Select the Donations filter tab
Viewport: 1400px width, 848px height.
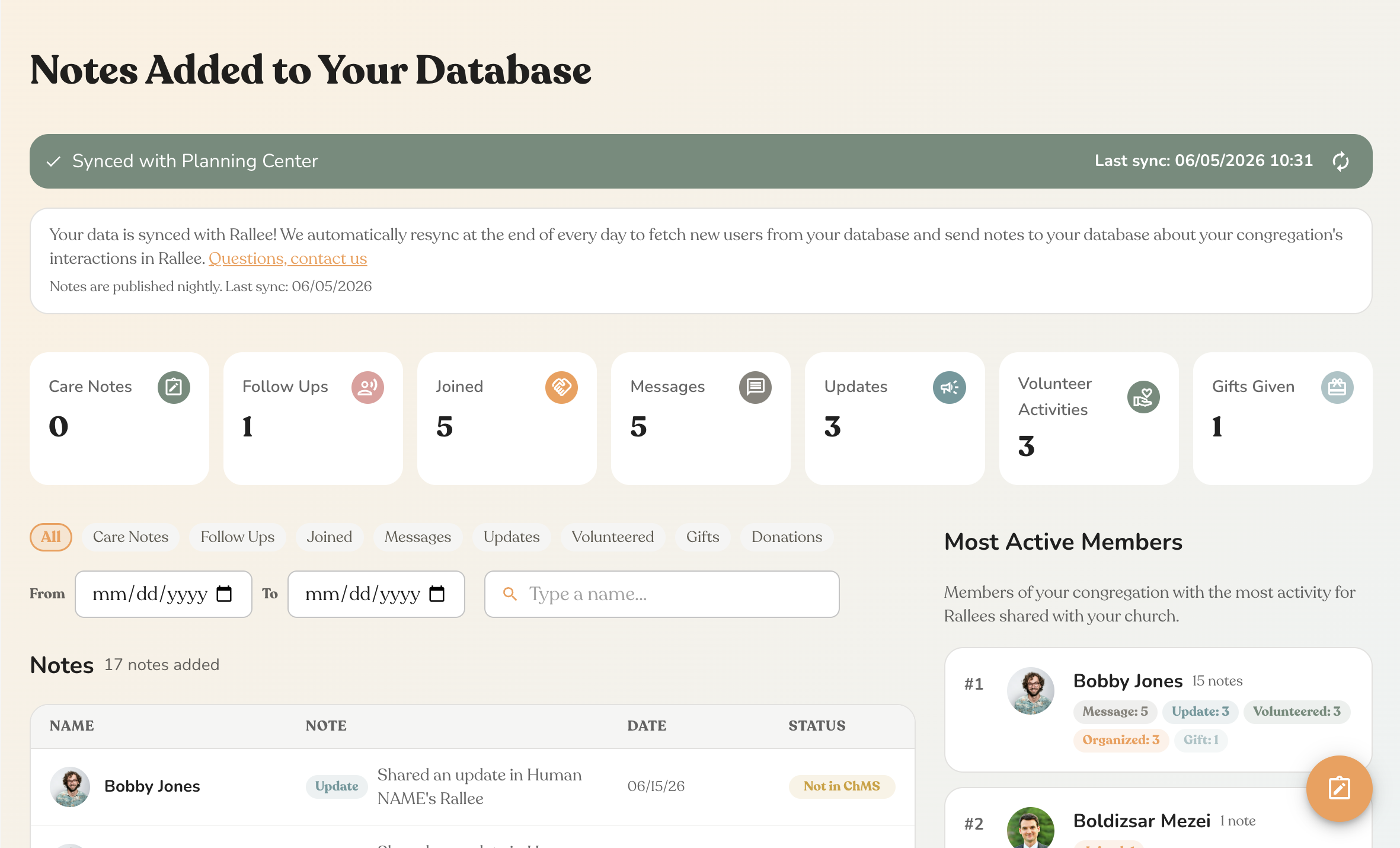point(787,537)
